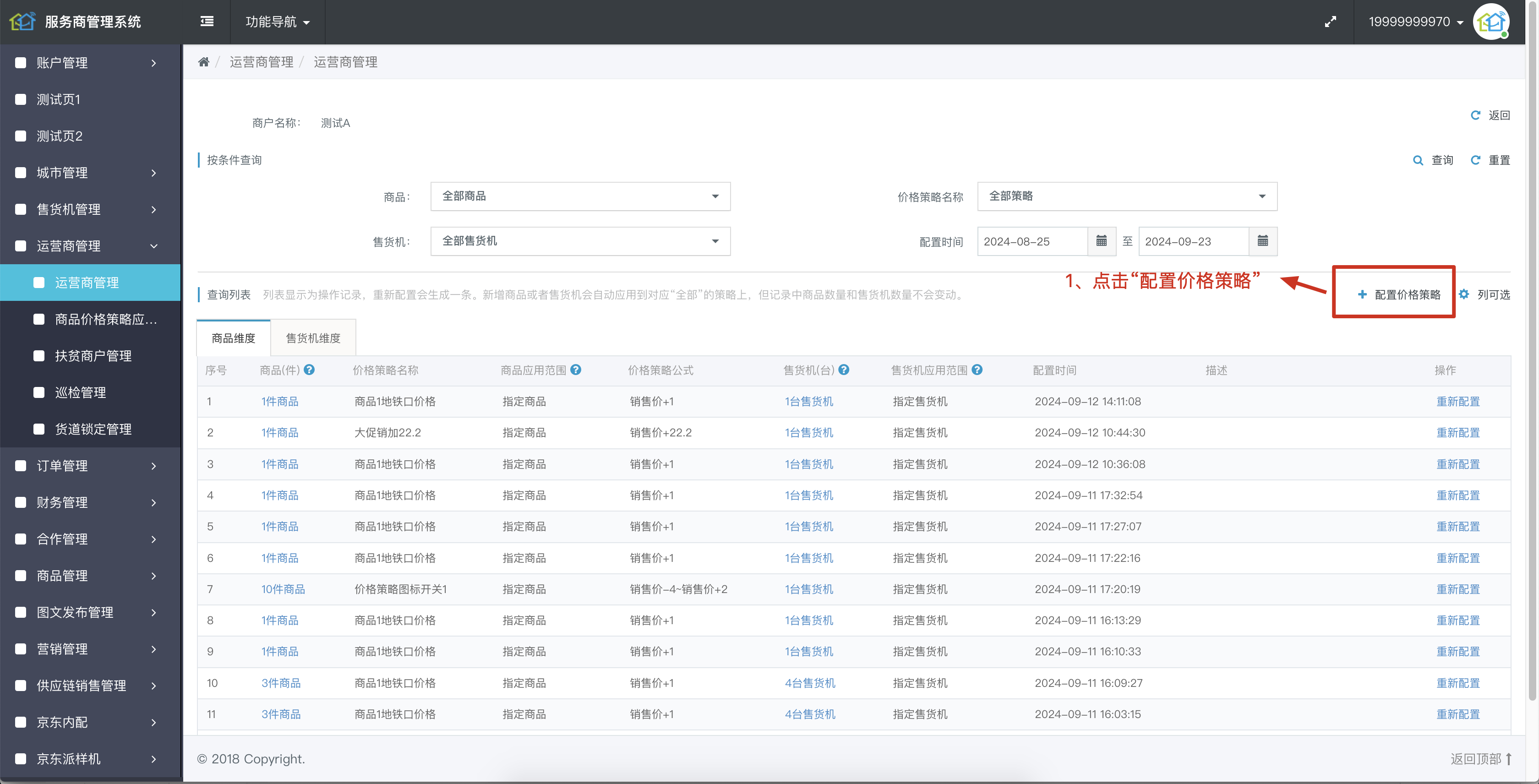Toggle fullscreen with the expand arrows icon
The height and width of the screenshot is (784, 1539).
(1330, 22)
